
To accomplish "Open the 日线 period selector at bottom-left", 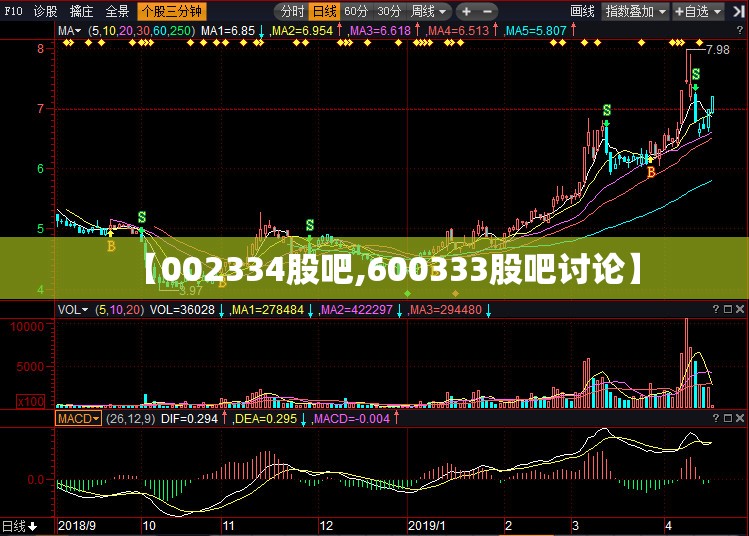I will click(19, 526).
